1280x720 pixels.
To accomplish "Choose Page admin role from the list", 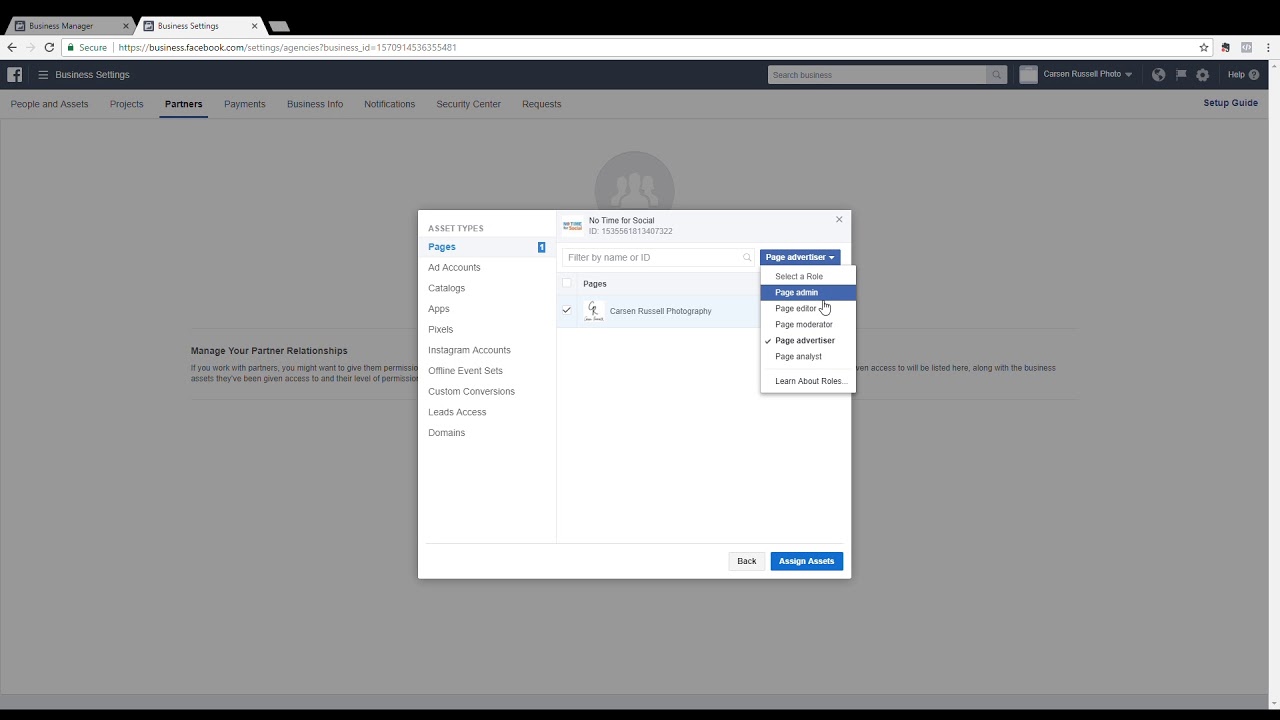I will pyautogui.click(x=808, y=293).
